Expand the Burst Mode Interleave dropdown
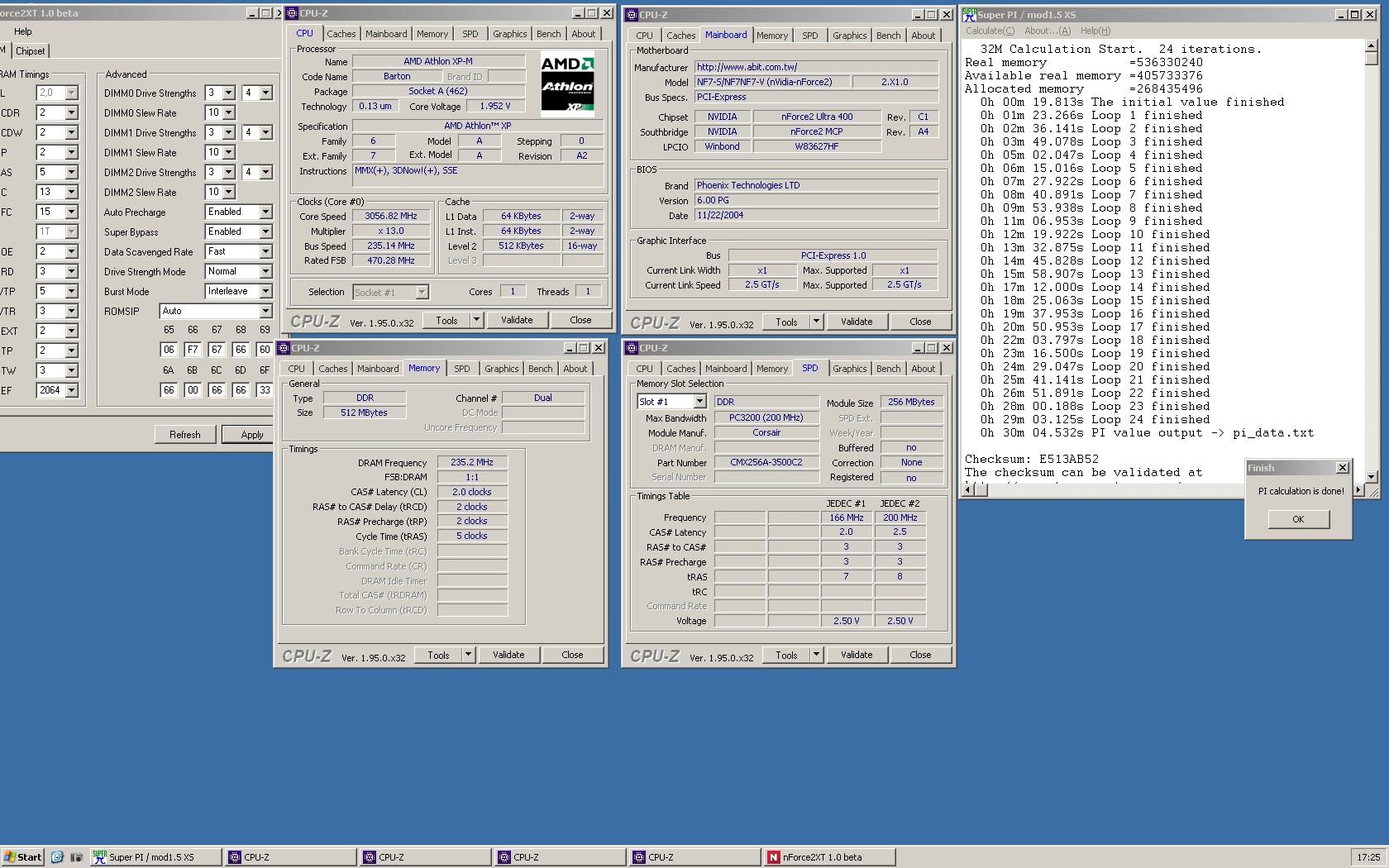1389x868 pixels. pos(265,292)
